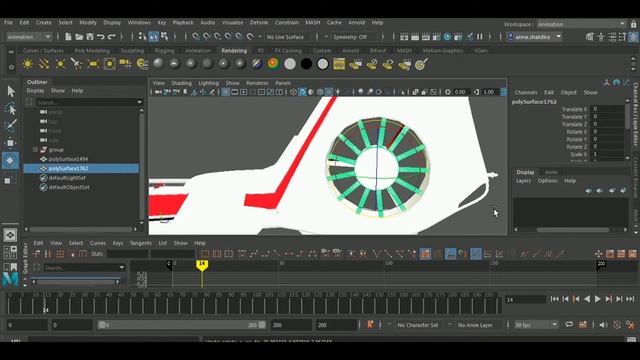
Task: Select polySurface1494 in the Outliner
Action: point(68,159)
